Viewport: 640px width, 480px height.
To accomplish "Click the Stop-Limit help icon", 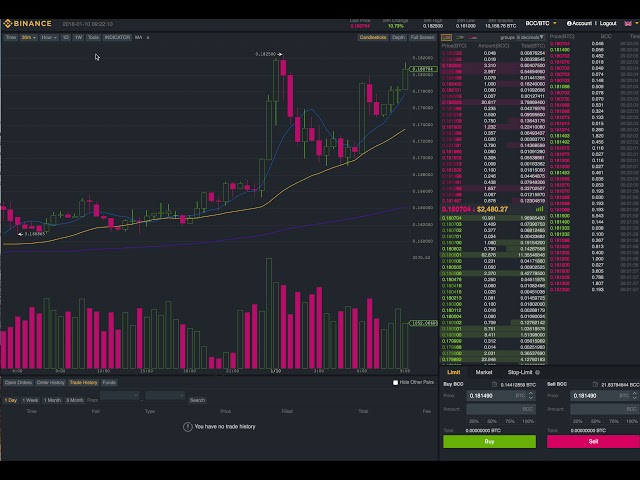I will [x=538, y=372].
